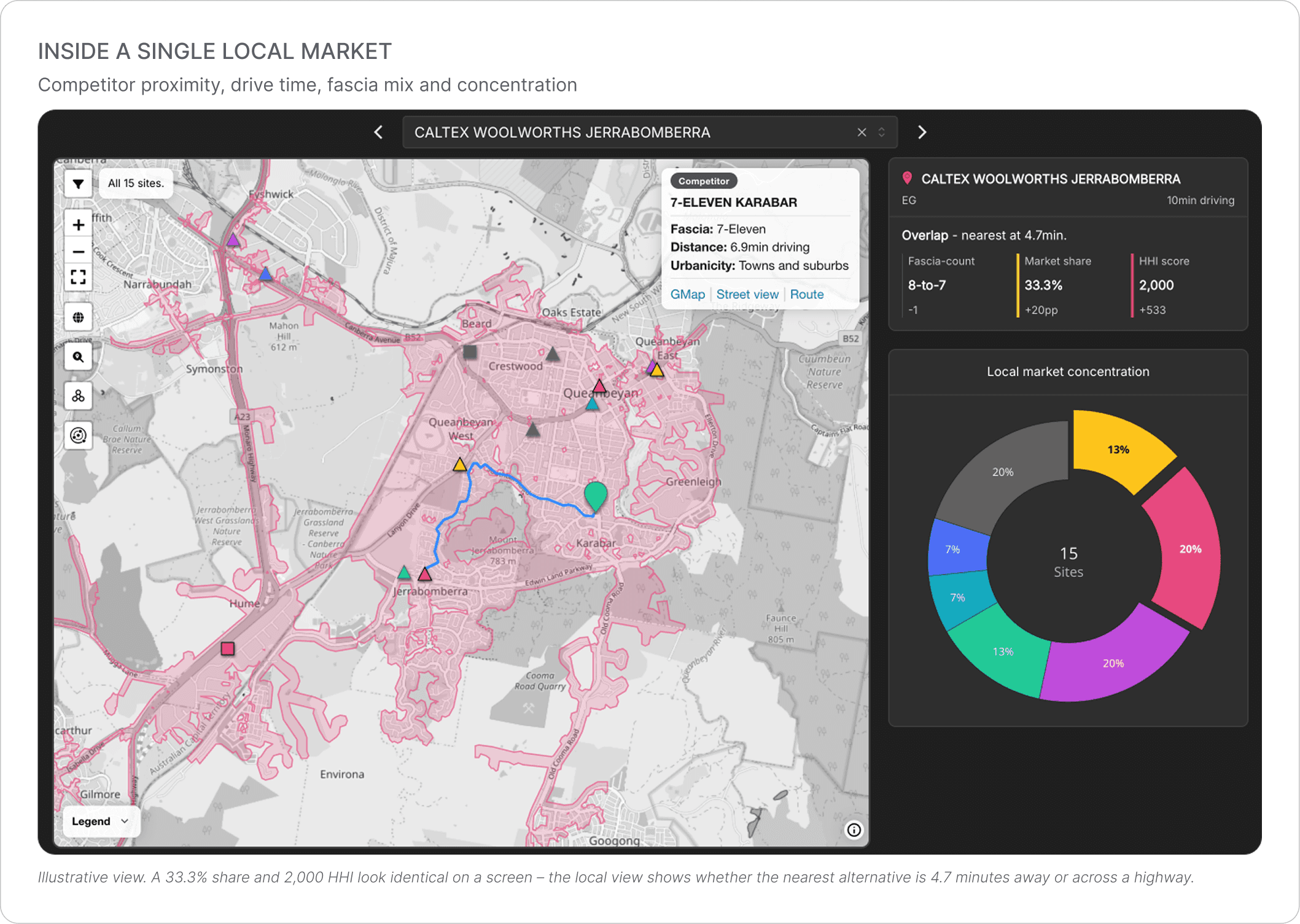Zoom out with the minus map button
Image resolution: width=1300 pixels, height=924 pixels.
pyautogui.click(x=78, y=252)
